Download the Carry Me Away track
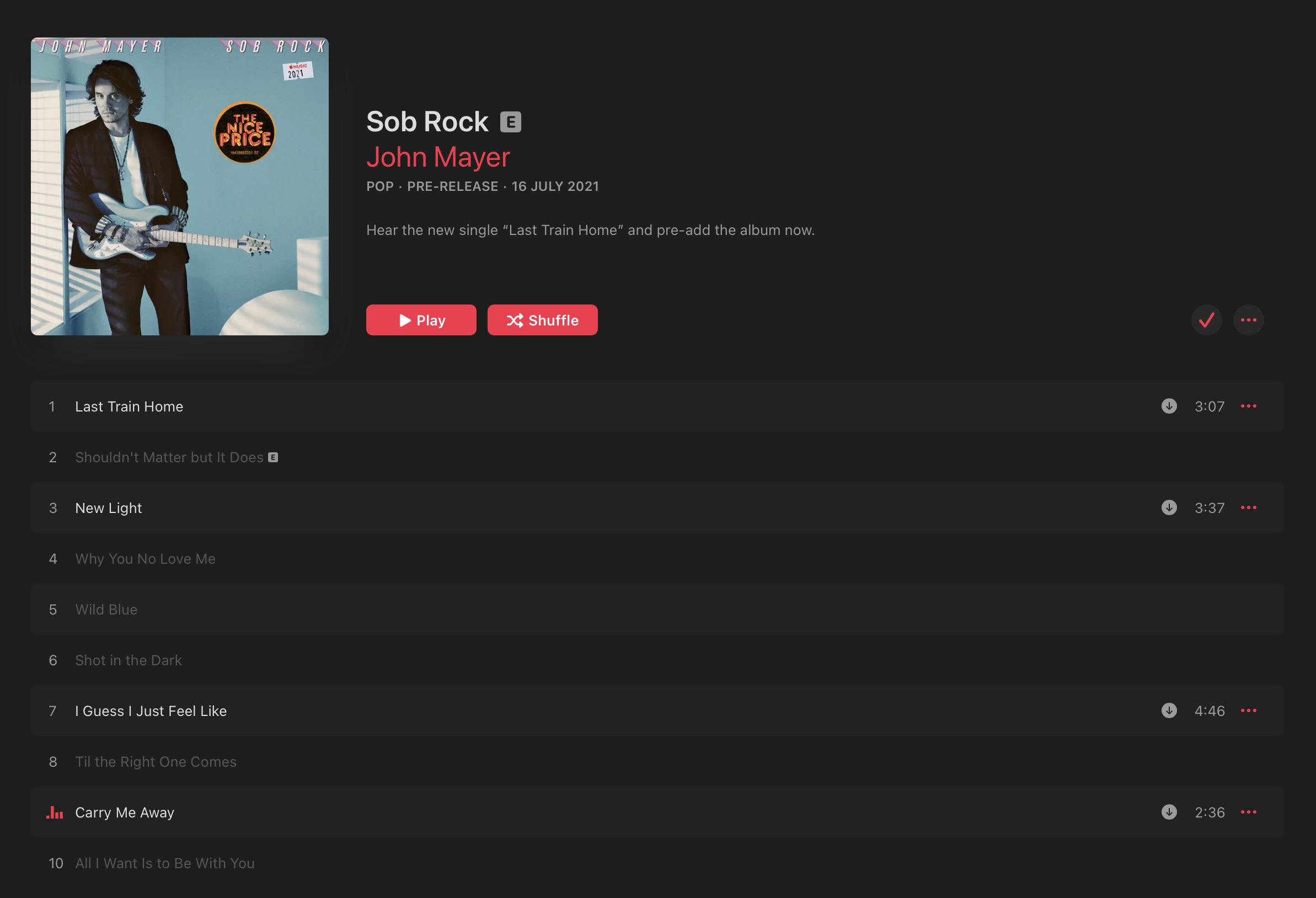 [x=1169, y=812]
